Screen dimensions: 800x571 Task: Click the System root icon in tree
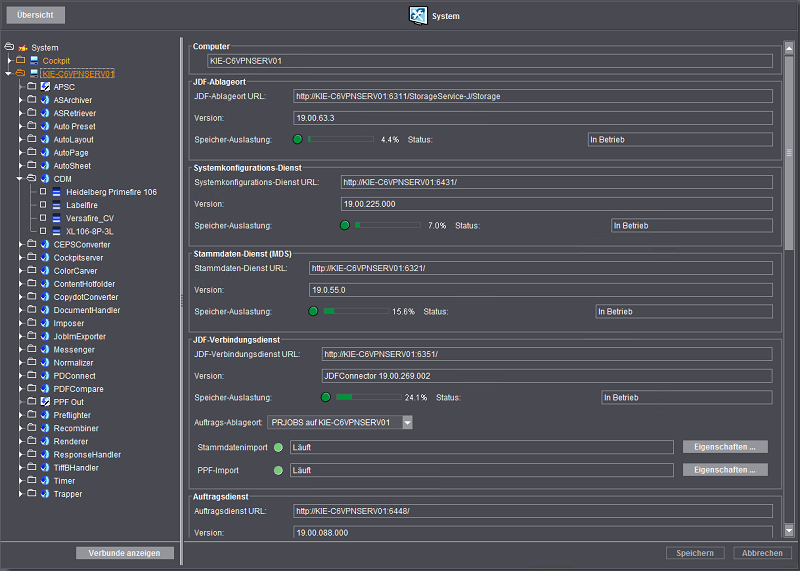point(23,48)
